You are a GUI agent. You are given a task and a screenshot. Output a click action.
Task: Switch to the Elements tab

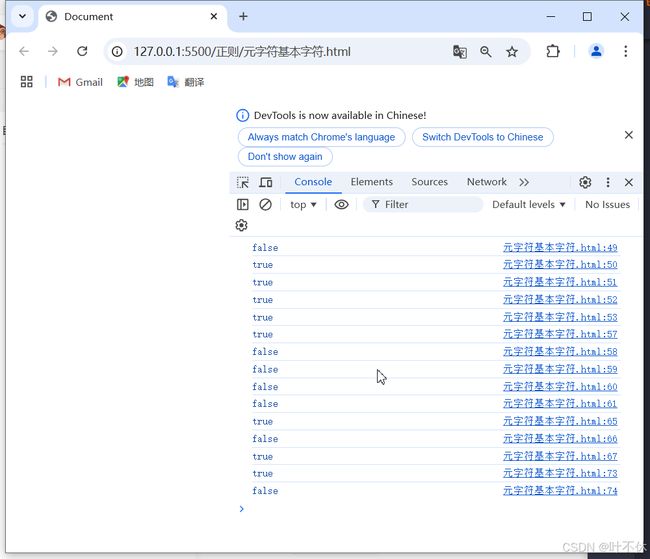371,182
